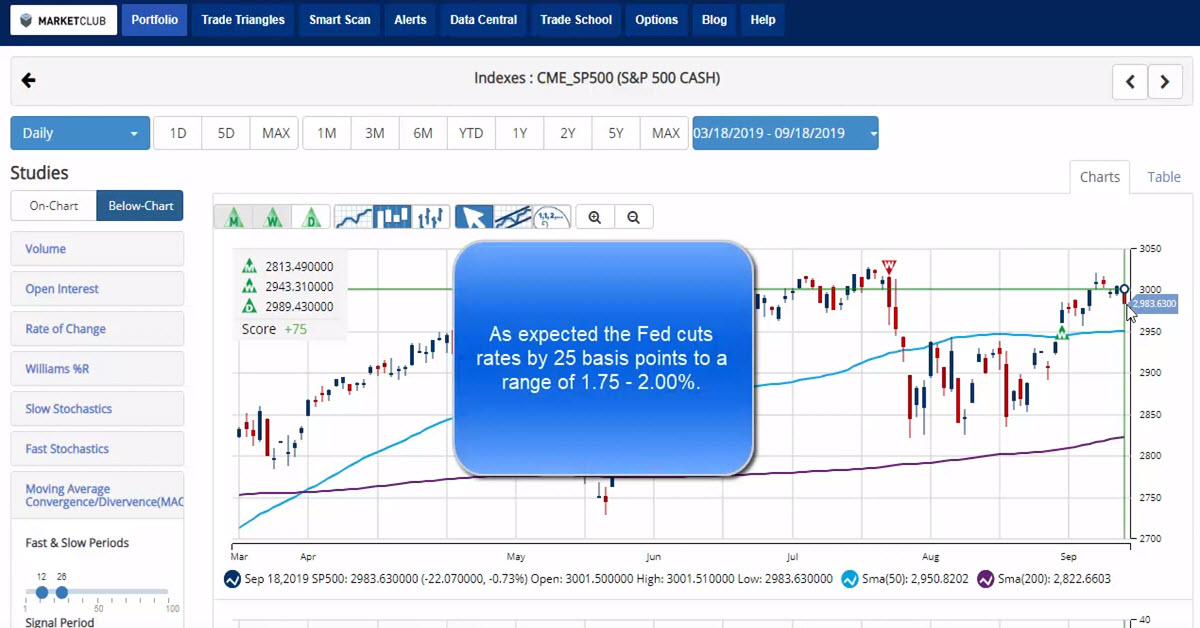Go back using the left arrow
1200x628 pixels.
(x=29, y=81)
